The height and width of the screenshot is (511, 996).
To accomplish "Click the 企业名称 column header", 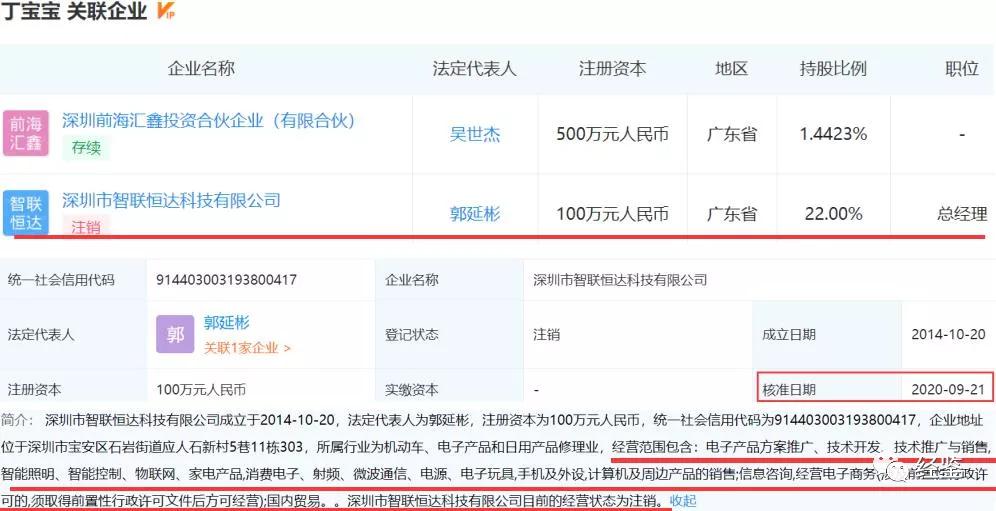I will click(201, 69).
